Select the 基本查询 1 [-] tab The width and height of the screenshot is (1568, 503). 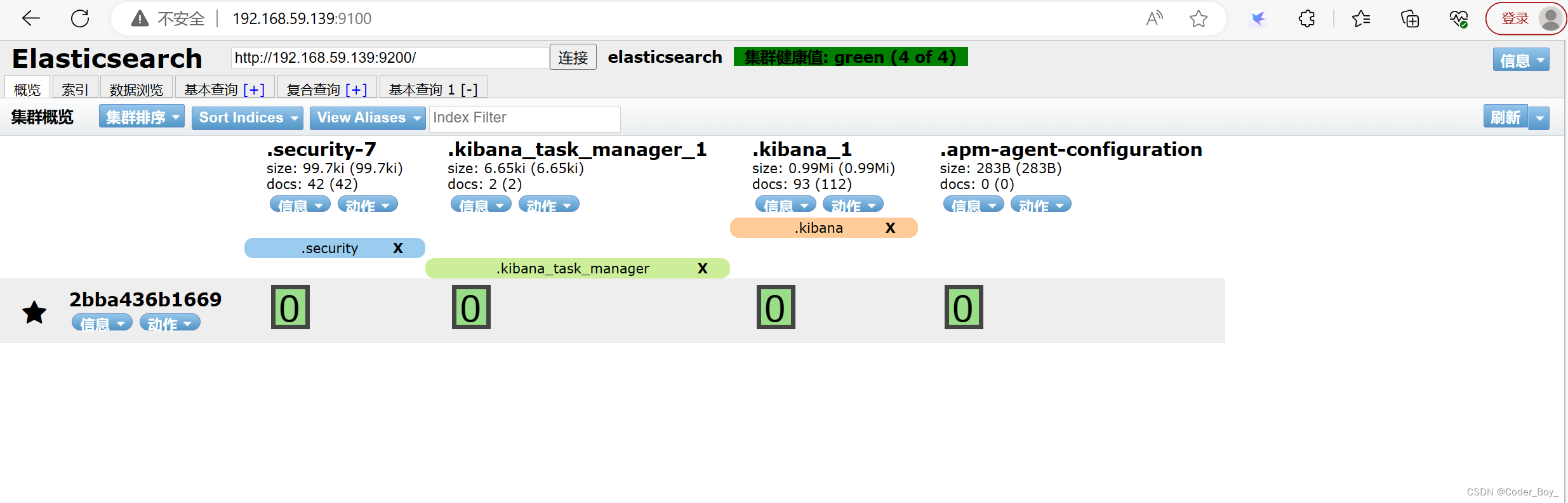[x=433, y=88]
